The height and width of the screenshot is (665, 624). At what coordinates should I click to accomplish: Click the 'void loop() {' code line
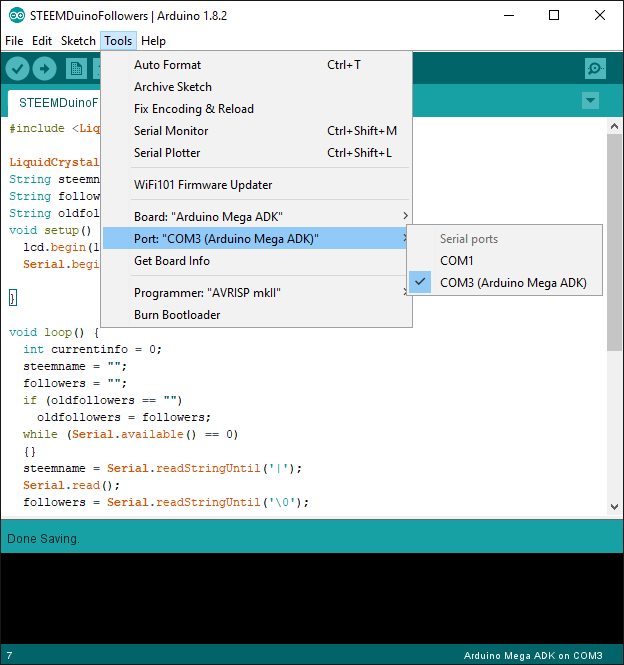(54, 332)
